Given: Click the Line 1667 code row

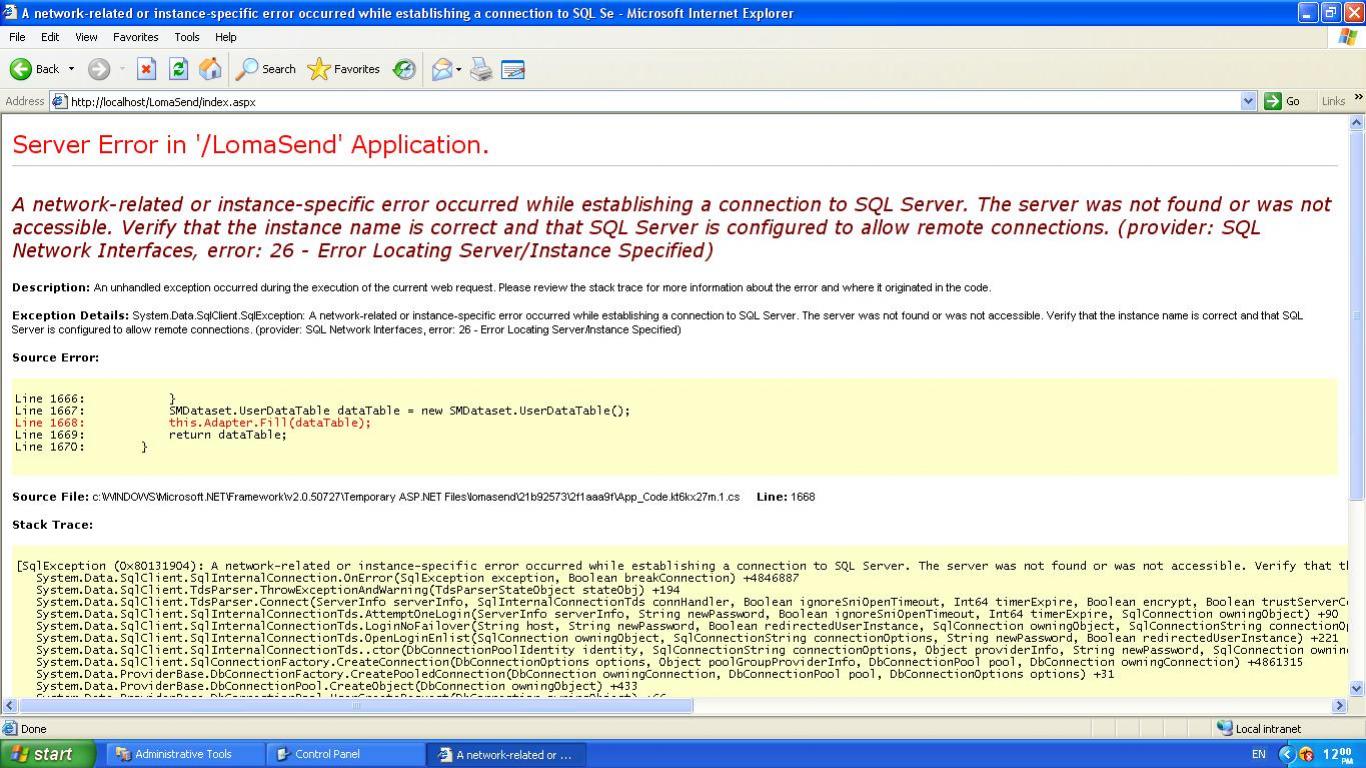Looking at the screenshot, I should point(322,411).
